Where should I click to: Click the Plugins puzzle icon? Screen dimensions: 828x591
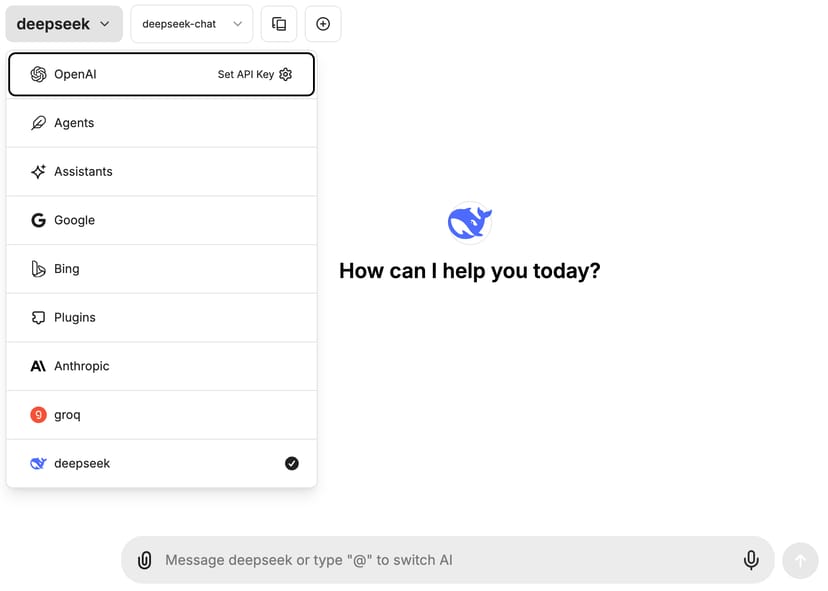click(38, 318)
